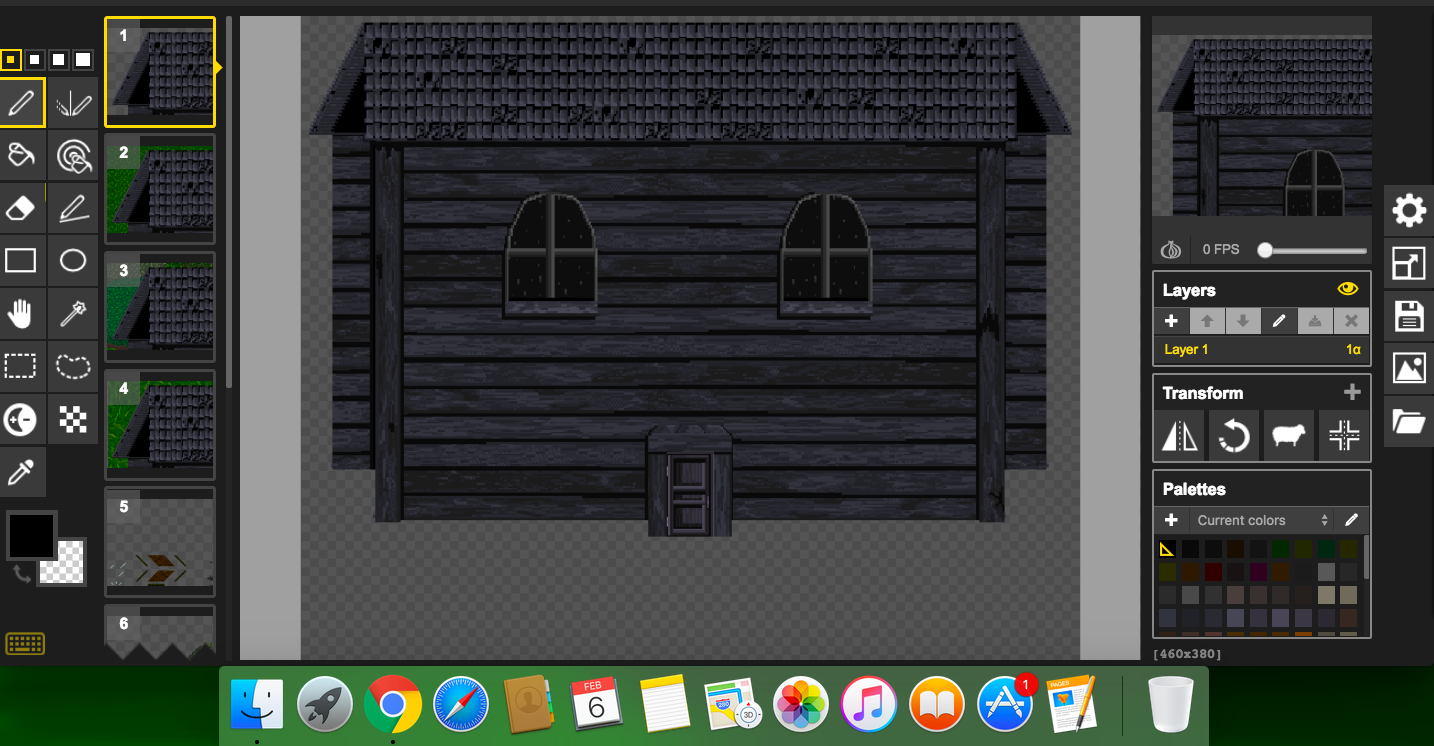Image resolution: width=1434 pixels, height=746 pixels.
Task: Create a new palette with the plus button
Action: click(1171, 520)
